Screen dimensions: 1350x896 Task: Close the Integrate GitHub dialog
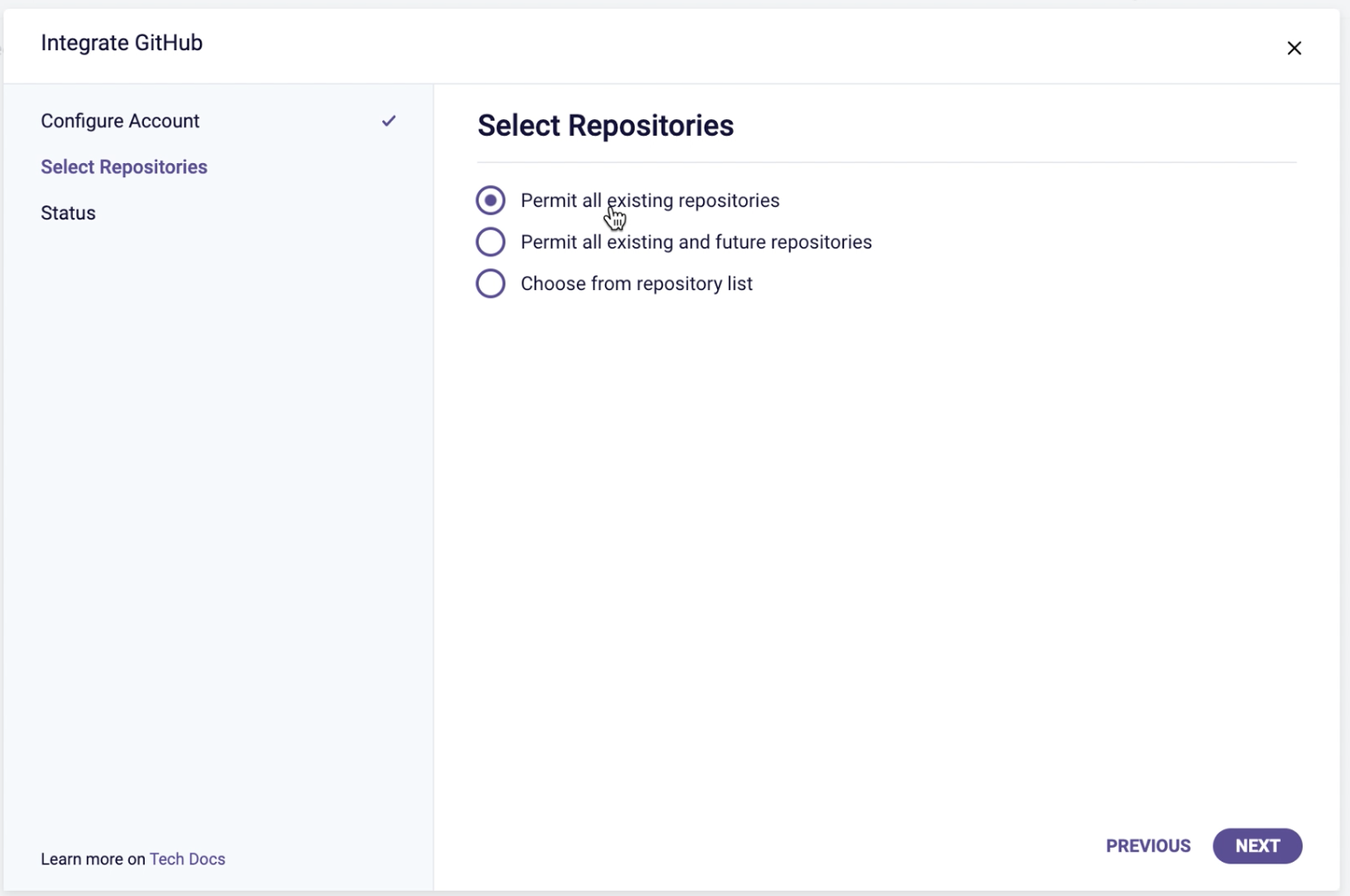1294,48
